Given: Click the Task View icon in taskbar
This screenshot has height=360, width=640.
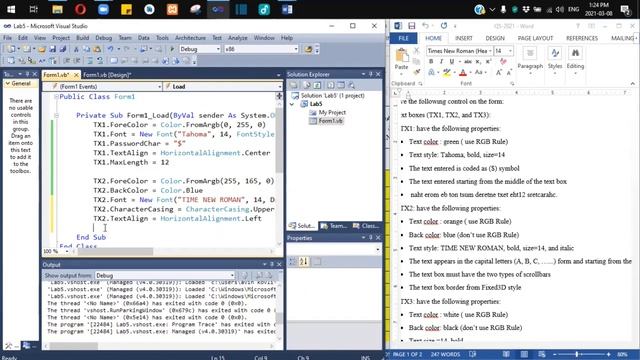Looking at the screenshot, I should point(34,9).
